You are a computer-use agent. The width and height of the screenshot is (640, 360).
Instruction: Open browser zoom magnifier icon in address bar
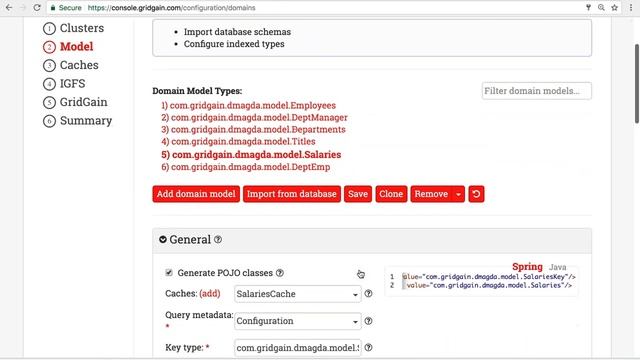(x=601, y=7)
